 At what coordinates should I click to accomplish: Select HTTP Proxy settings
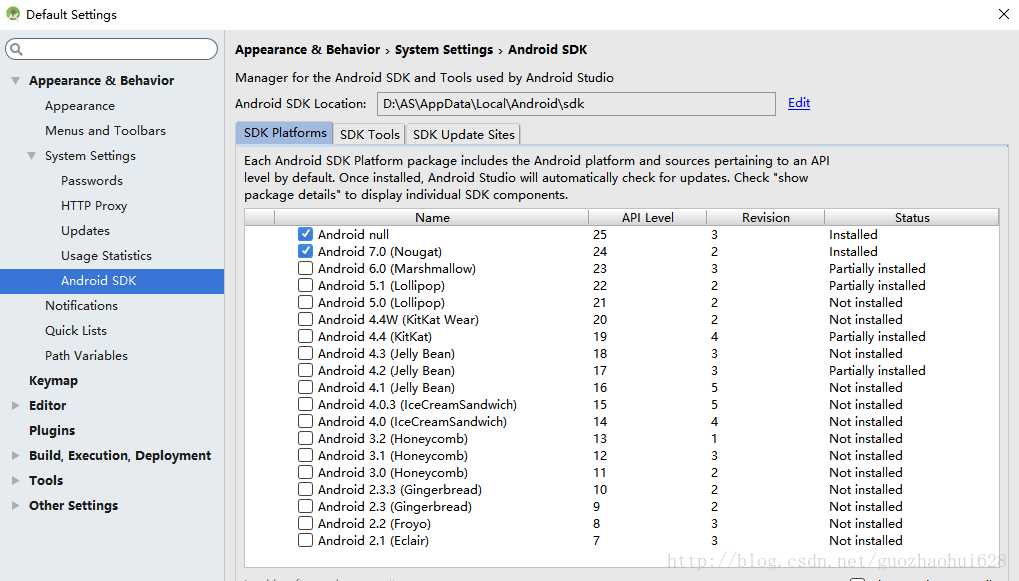(x=94, y=205)
